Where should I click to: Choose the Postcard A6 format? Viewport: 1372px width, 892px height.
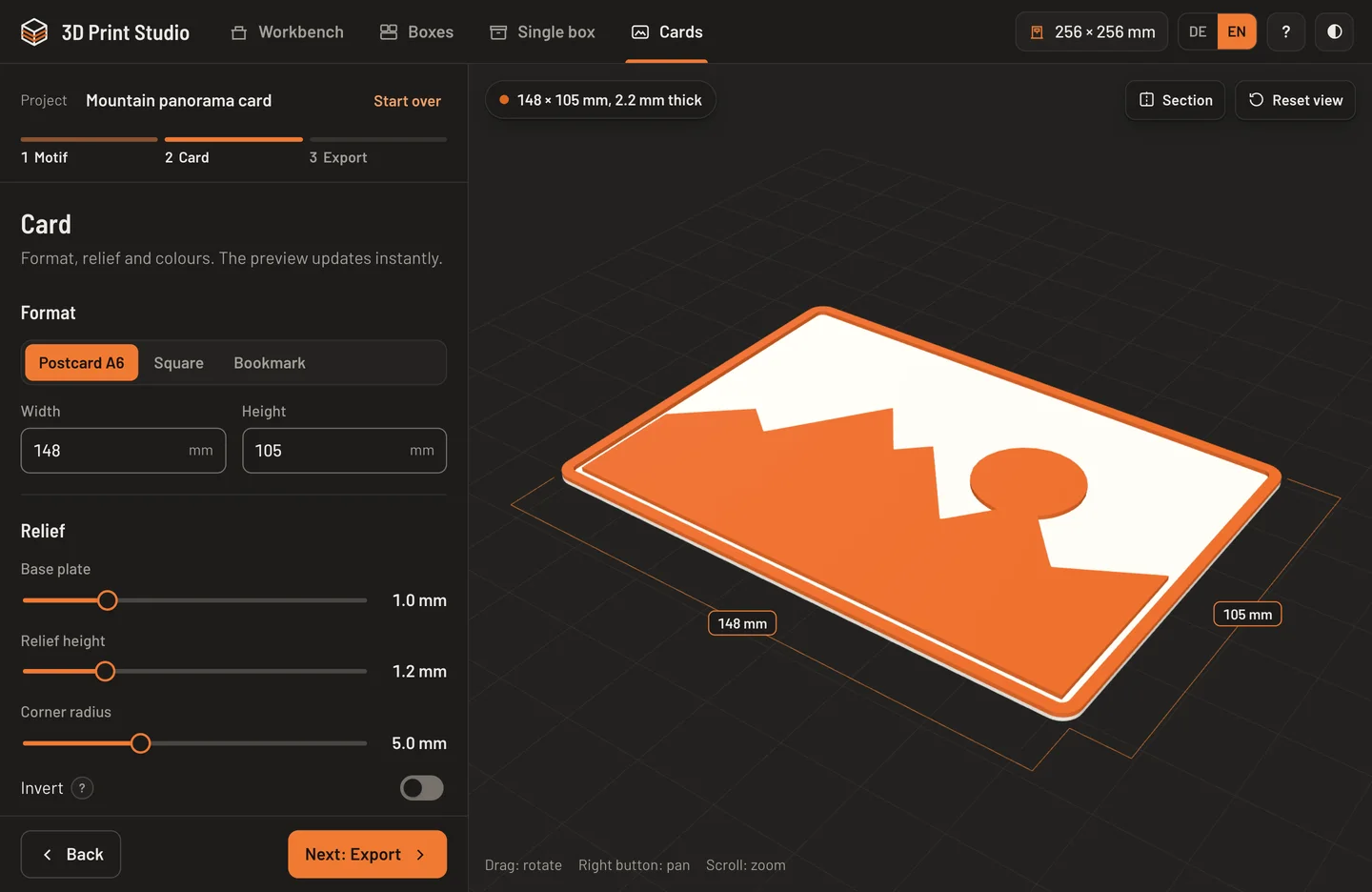81,363
